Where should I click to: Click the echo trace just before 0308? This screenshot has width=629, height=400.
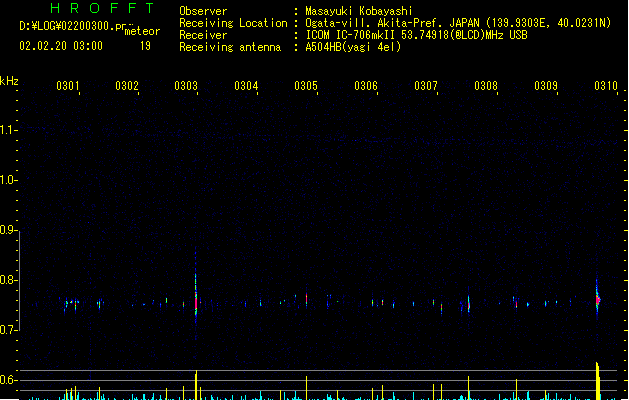pyautogui.click(x=468, y=303)
